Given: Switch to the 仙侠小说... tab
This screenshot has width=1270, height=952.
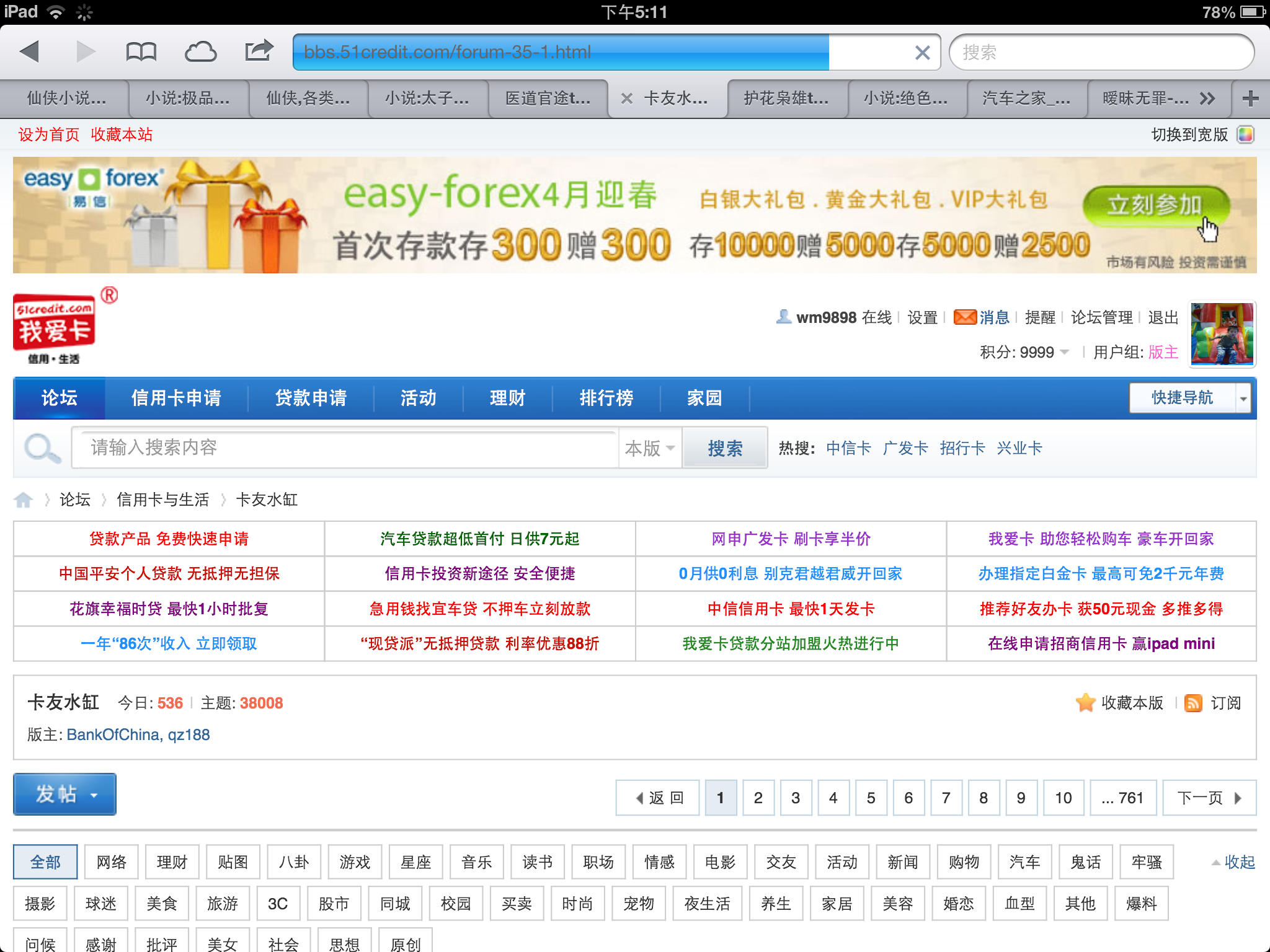Looking at the screenshot, I should point(66,99).
